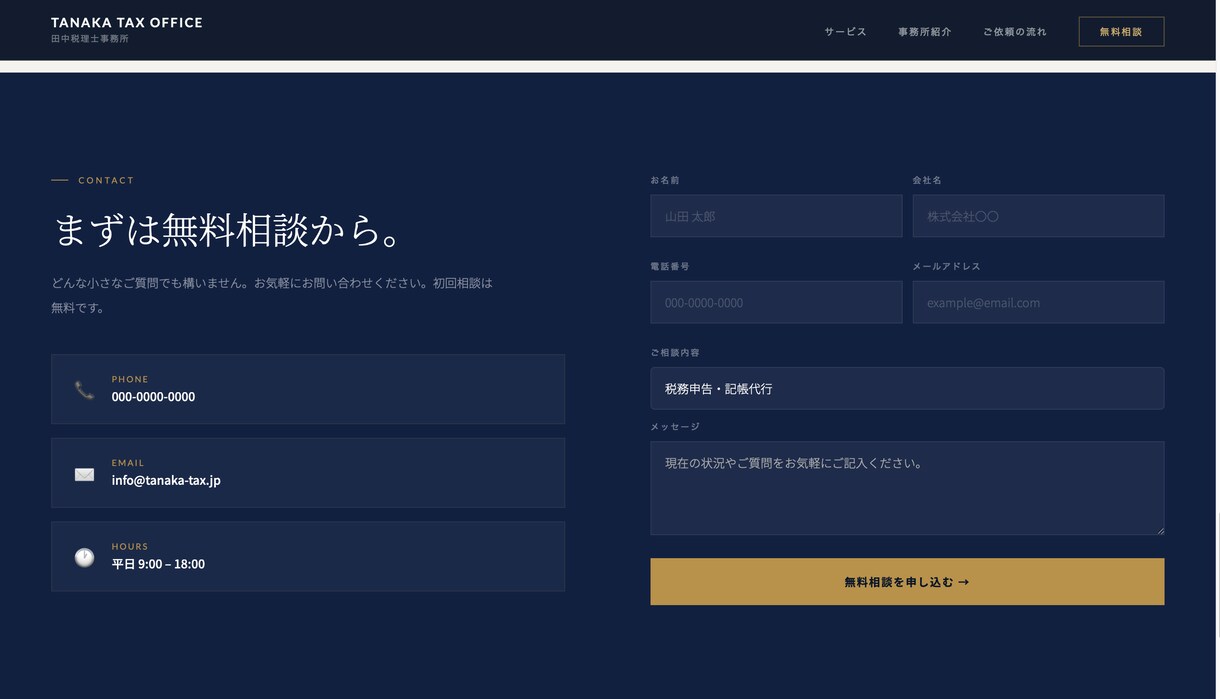Click the まずは無料相談から。 heading
The image size is (1220, 699).
coord(229,231)
